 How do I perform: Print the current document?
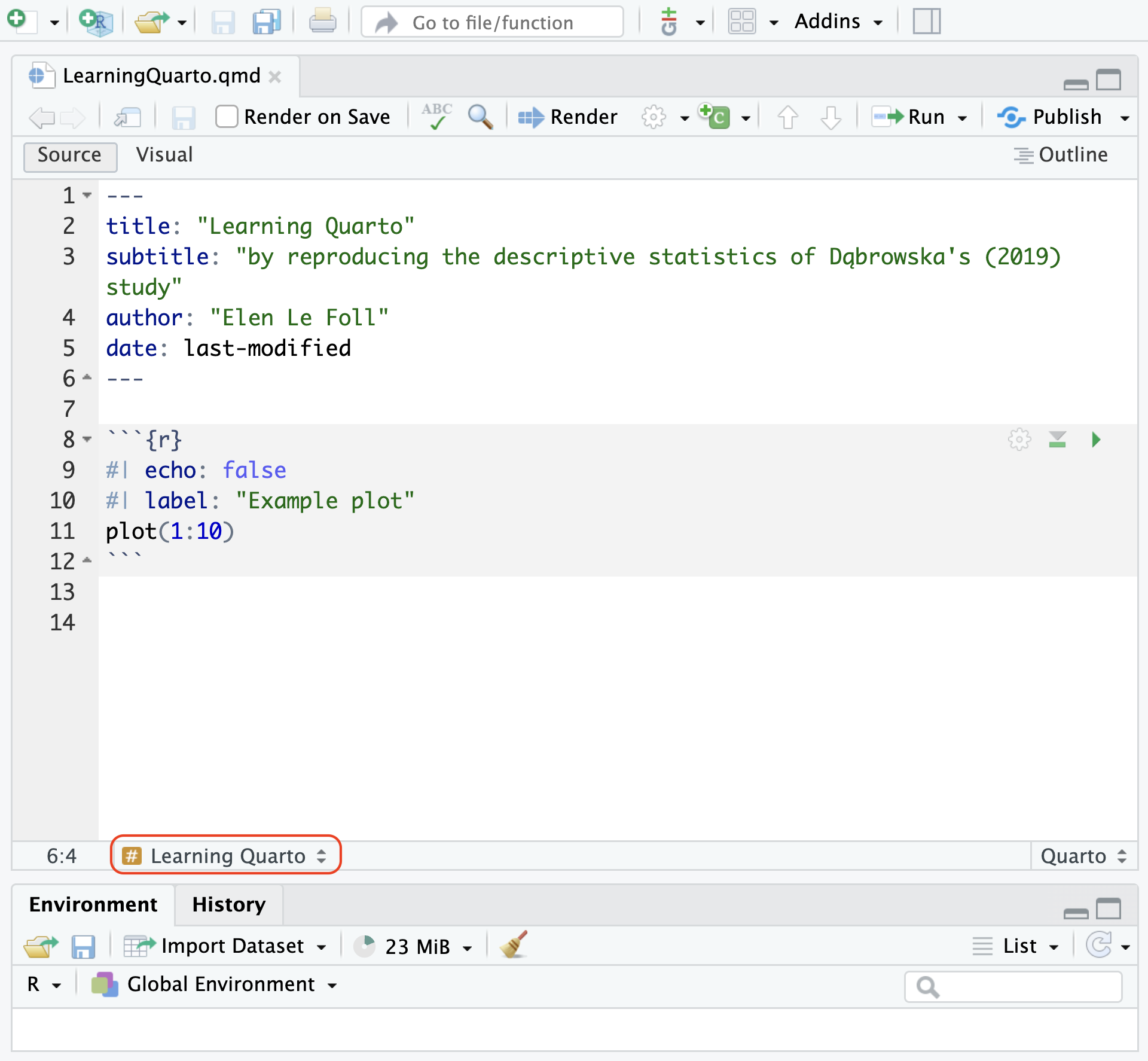(322, 21)
